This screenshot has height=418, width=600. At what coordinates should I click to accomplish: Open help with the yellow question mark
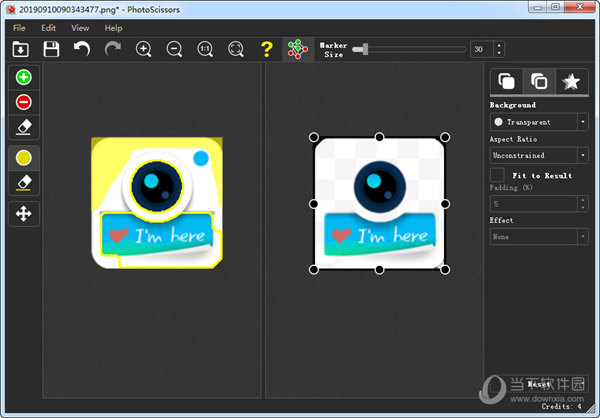pos(266,49)
